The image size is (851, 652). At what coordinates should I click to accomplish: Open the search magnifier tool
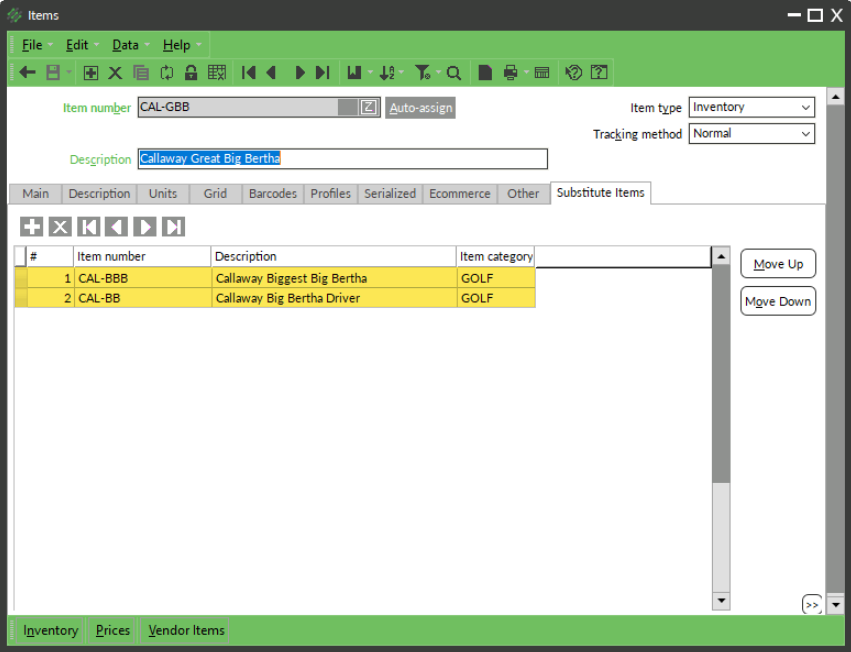(453, 72)
